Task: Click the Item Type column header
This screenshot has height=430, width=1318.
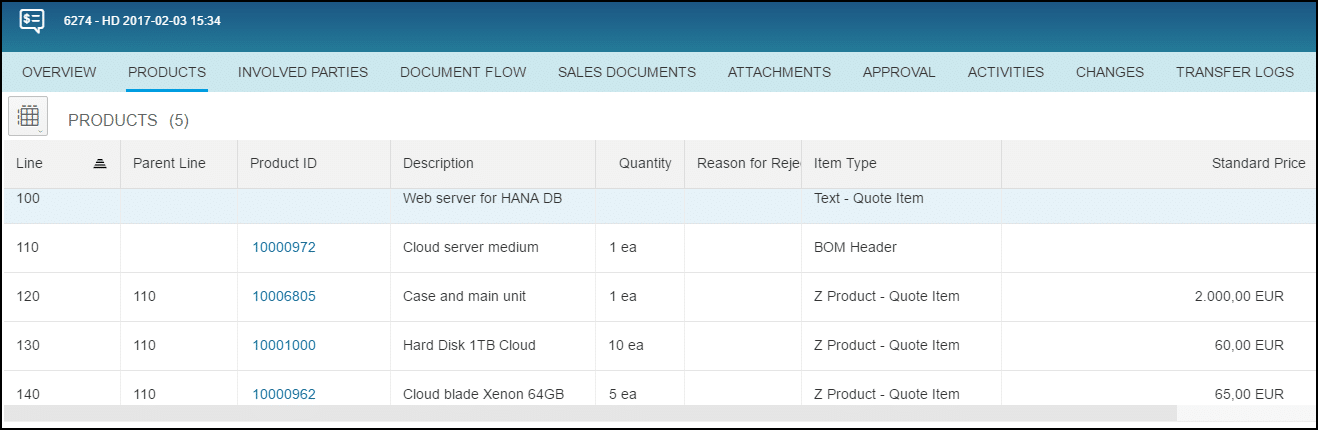Action: tap(845, 163)
